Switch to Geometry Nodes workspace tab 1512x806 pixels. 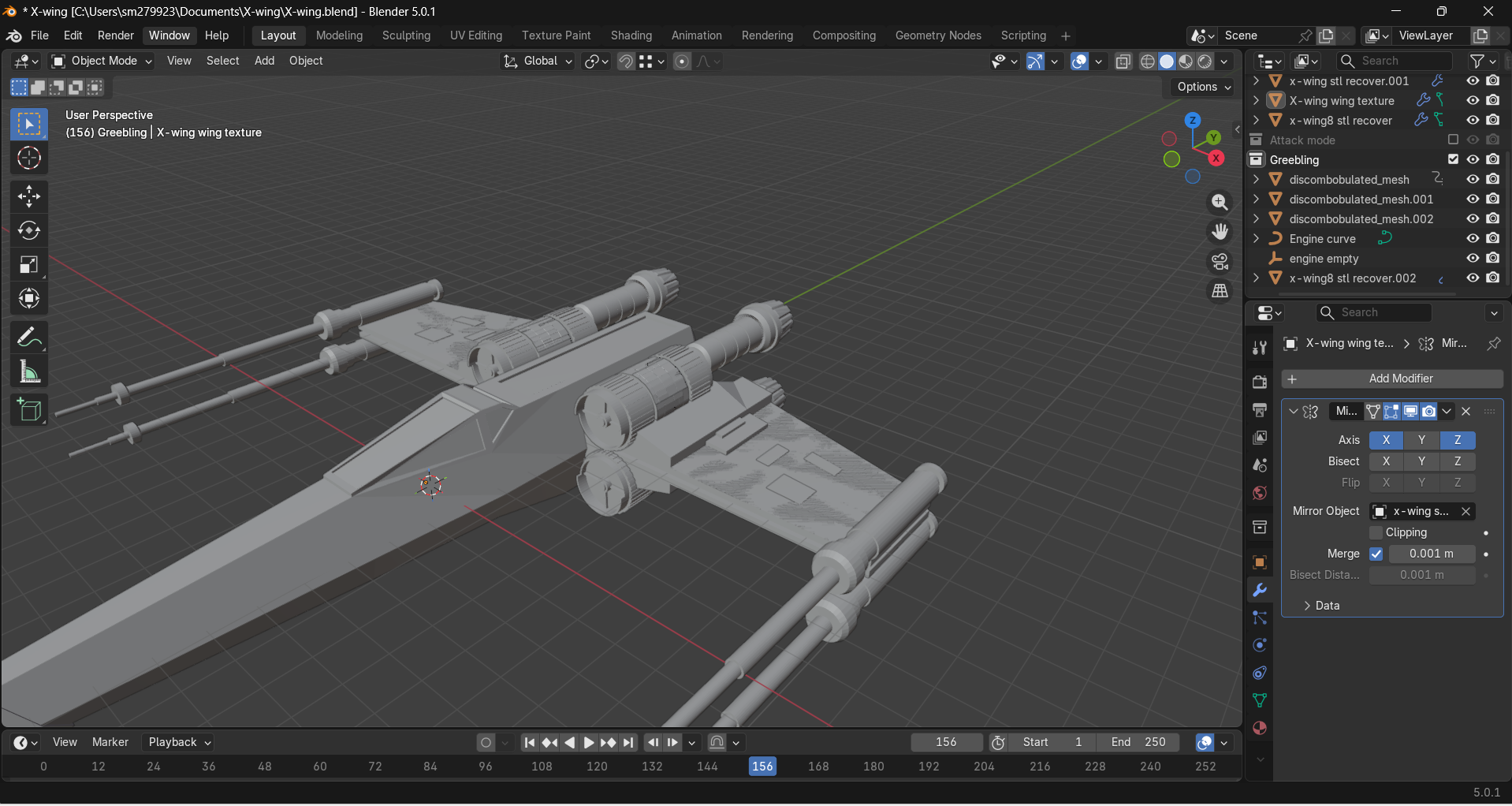click(938, 35)
